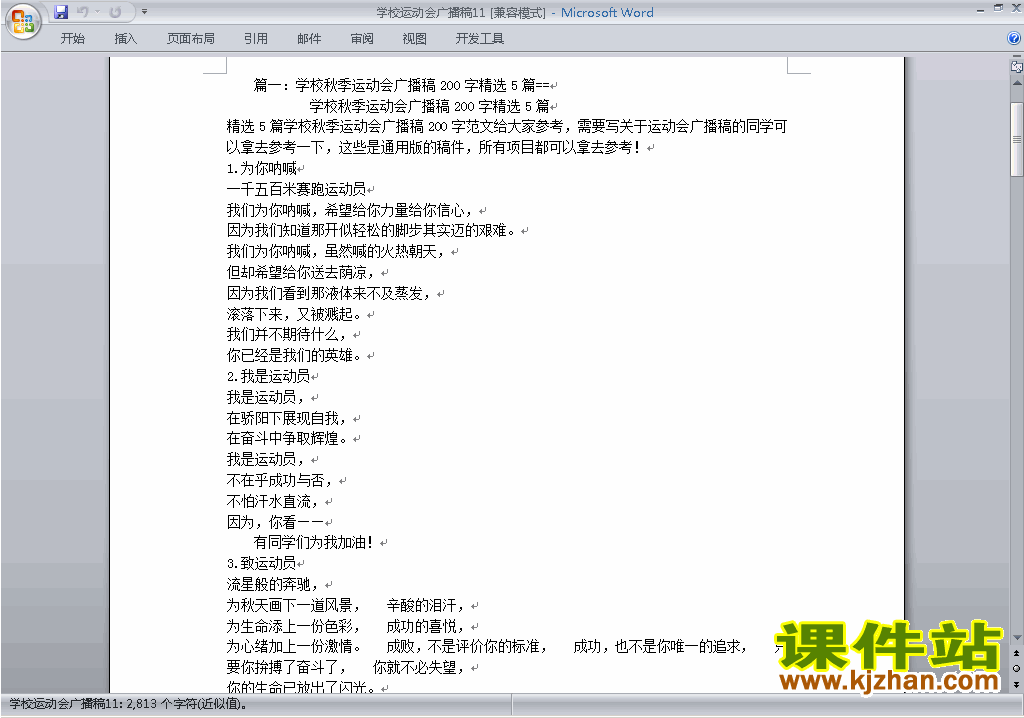The height and width of the screenshot is (718, 1024).
Task: Click the text '辛酸的泪汗,'
Action: click(x=425, y=606)
